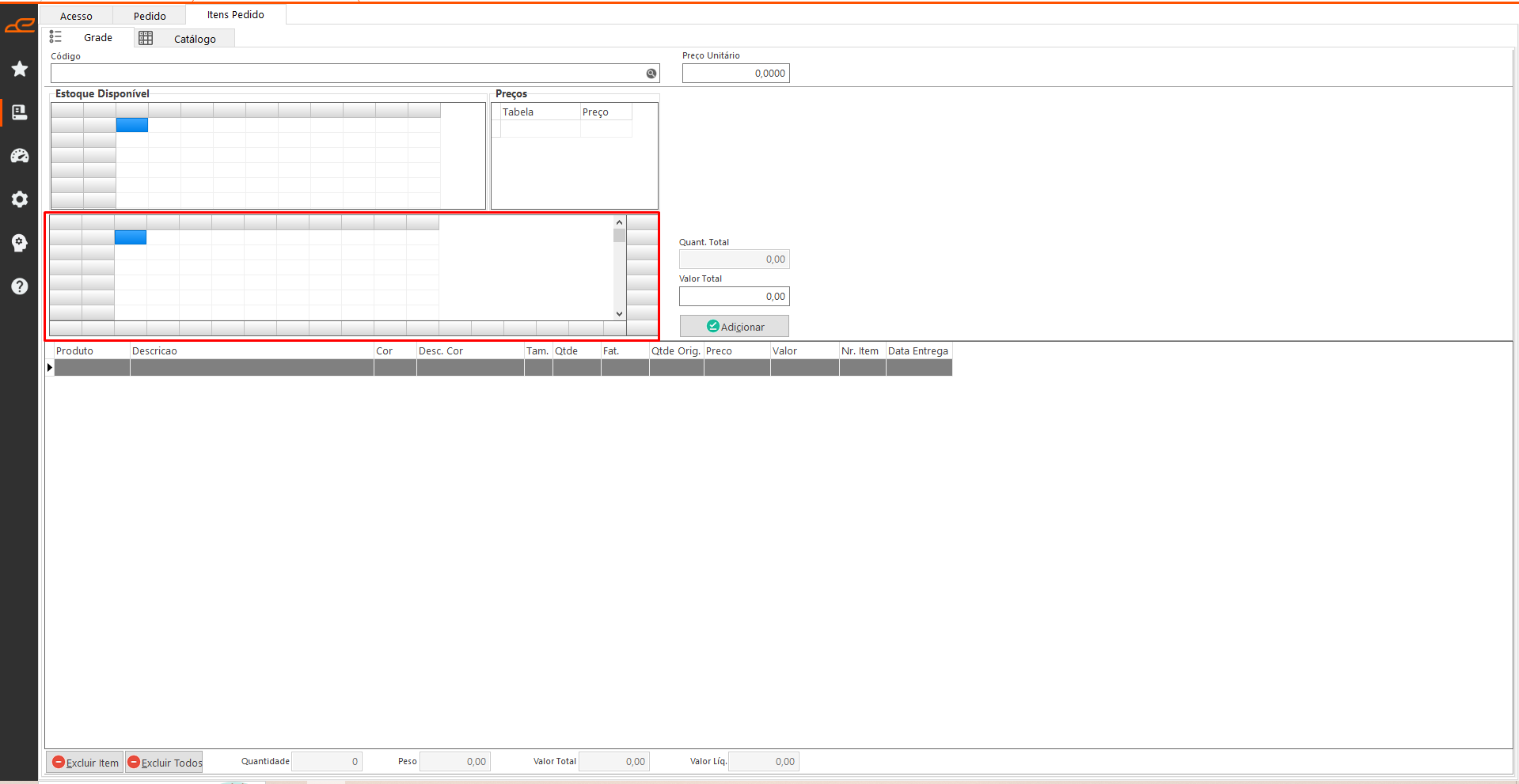Switch to the Pedido tab
Viewport: 1519px width, 784px height.
[150, 16]
